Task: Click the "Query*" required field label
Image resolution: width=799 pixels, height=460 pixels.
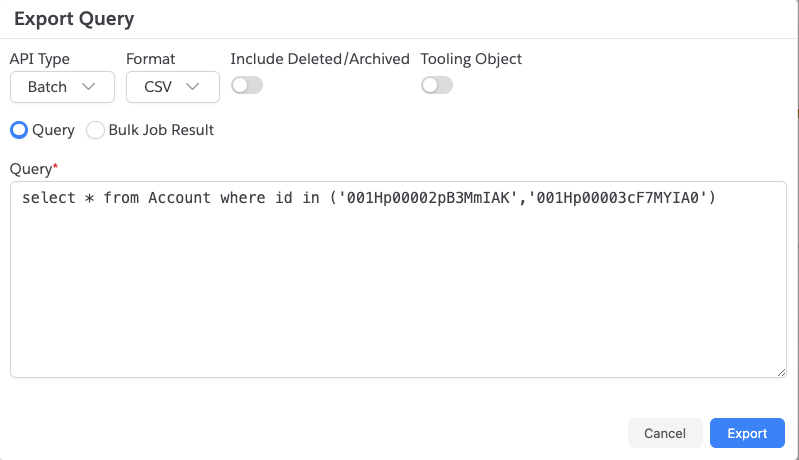Action: (x=34, y=169)
